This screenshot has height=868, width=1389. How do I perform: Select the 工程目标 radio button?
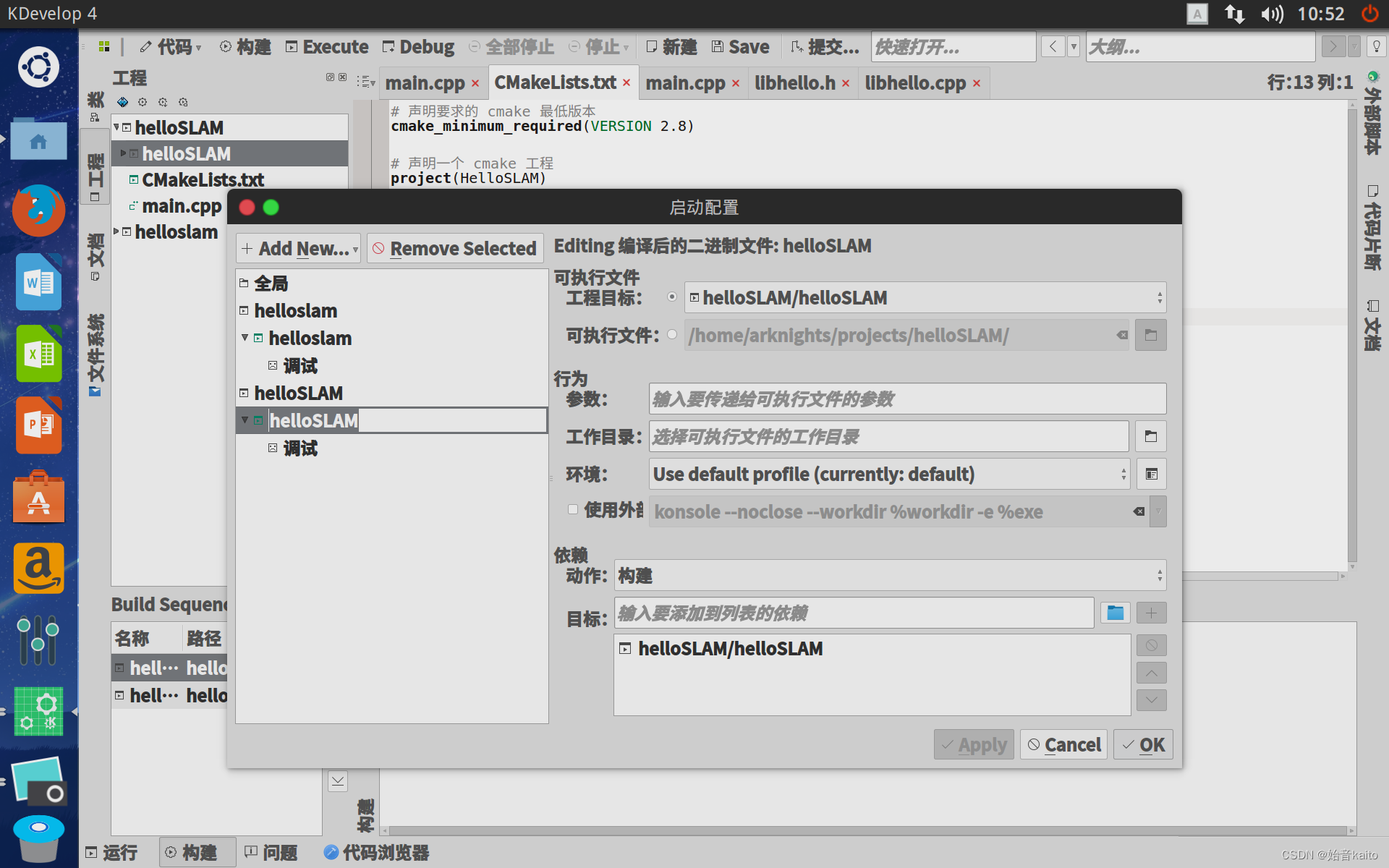coord(671,297)
